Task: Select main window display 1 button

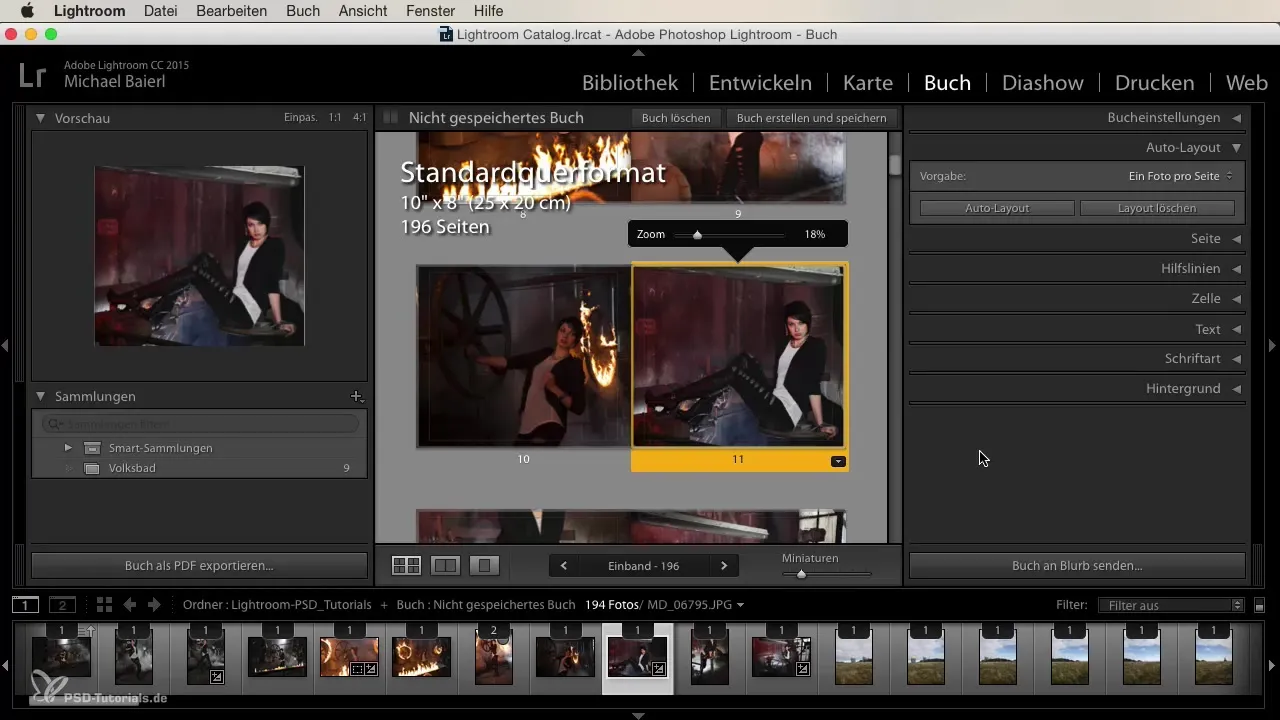Action: 26,605
